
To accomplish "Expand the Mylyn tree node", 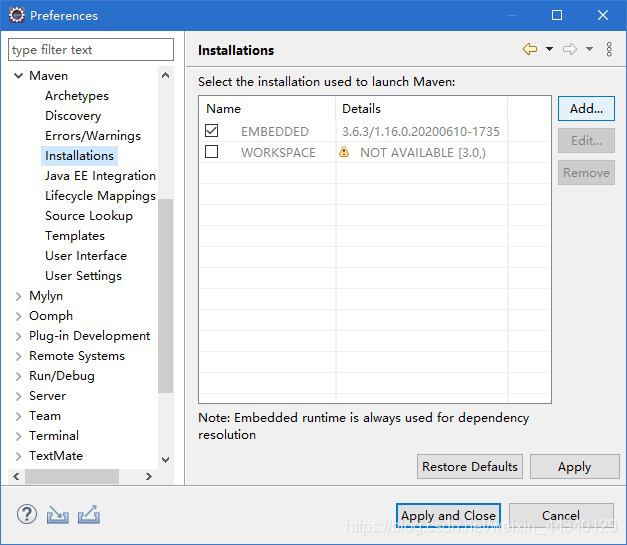I will [x=18, y=296].
